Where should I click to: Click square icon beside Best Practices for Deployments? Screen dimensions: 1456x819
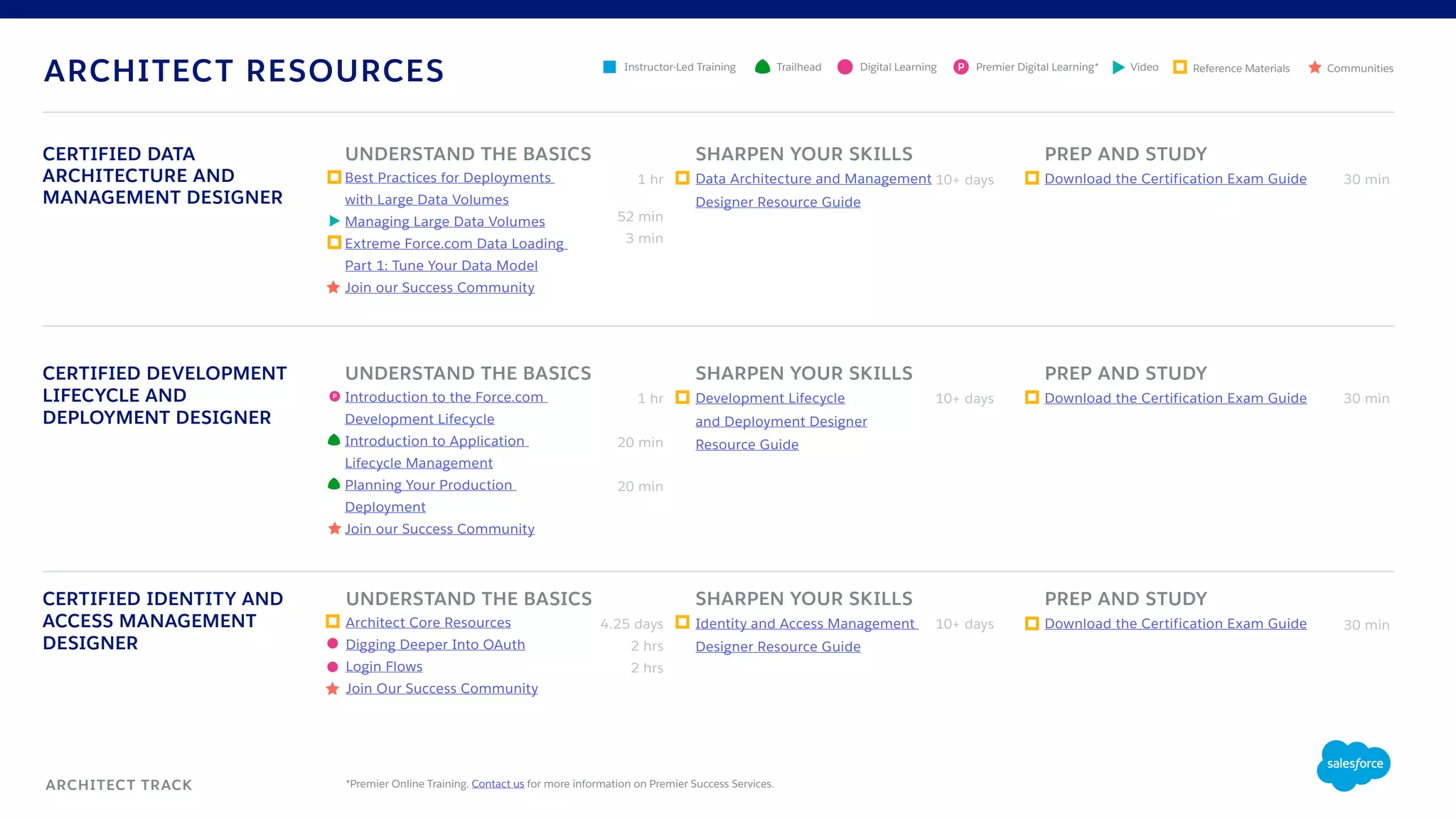(x=334, y=177)
